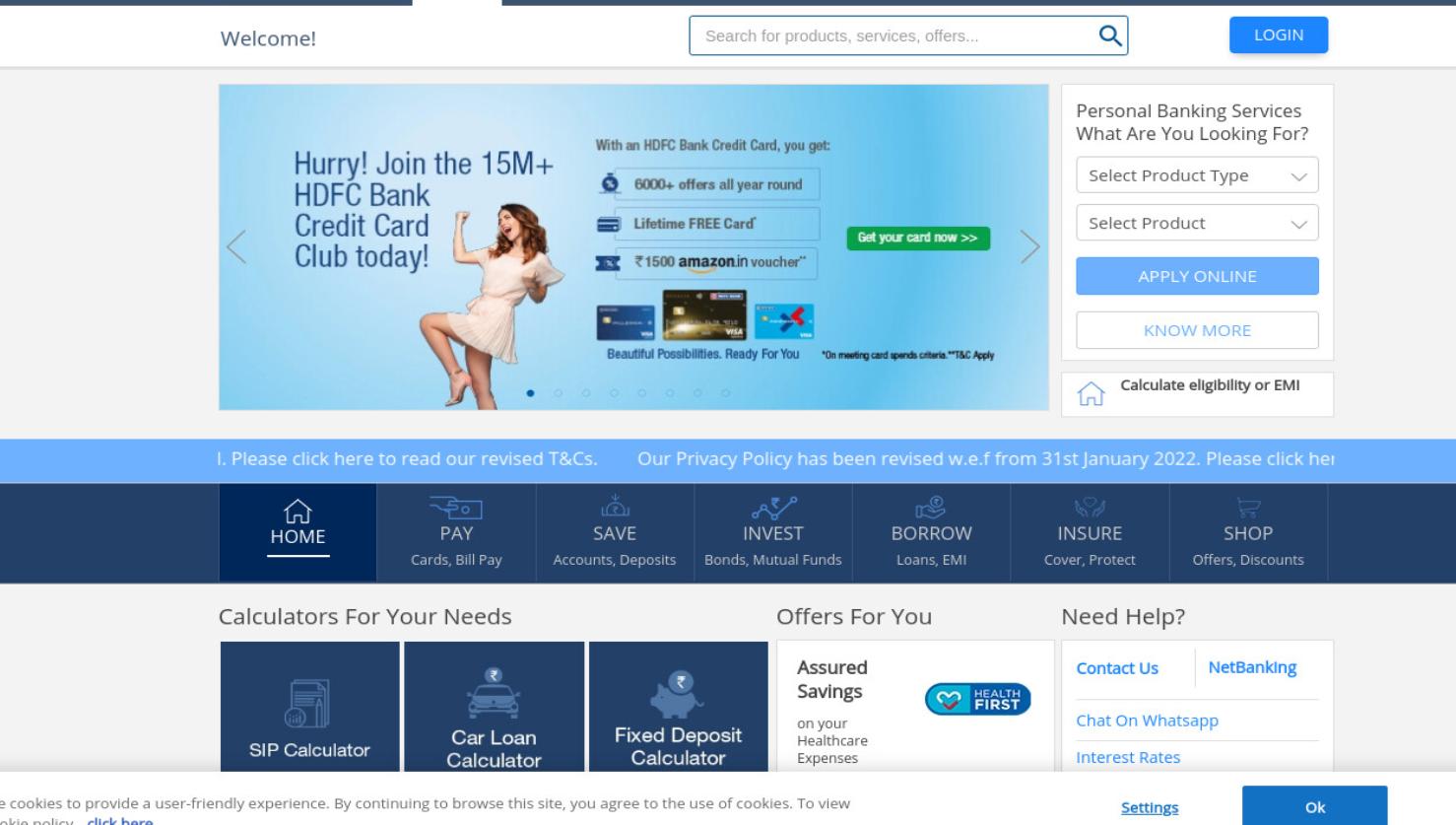Viewport: 1456px width, 825px height.
Task: Open cookie Settings link
Action: pyautogui.click(x=1150, y=807)
